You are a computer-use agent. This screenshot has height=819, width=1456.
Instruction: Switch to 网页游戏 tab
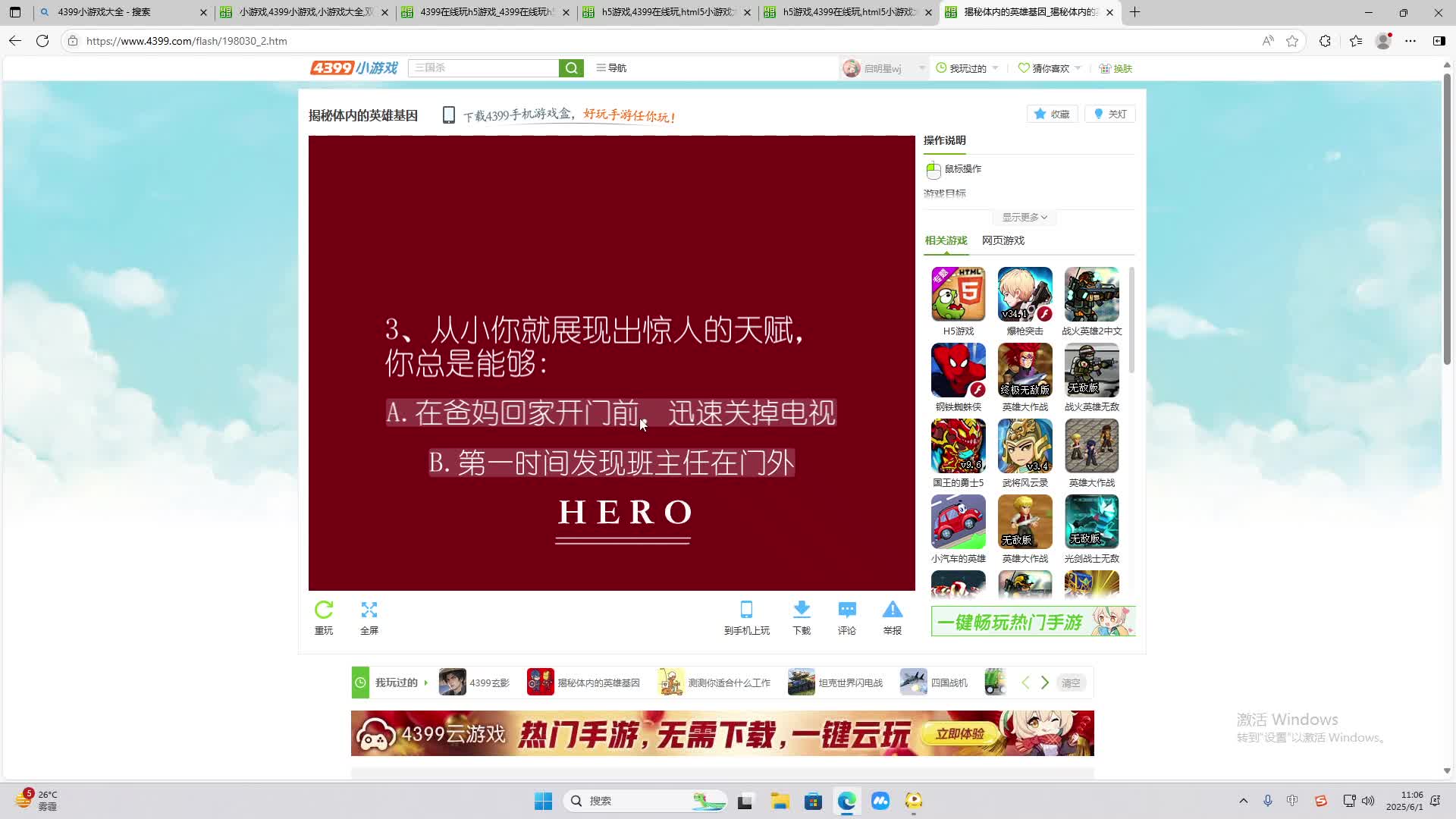pos(1003,240)
